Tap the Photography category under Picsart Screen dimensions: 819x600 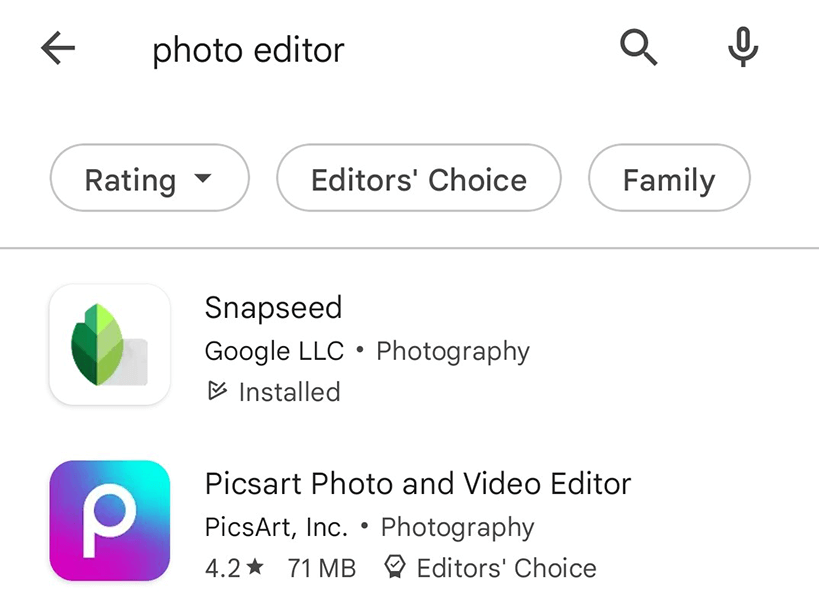(458, 527)
